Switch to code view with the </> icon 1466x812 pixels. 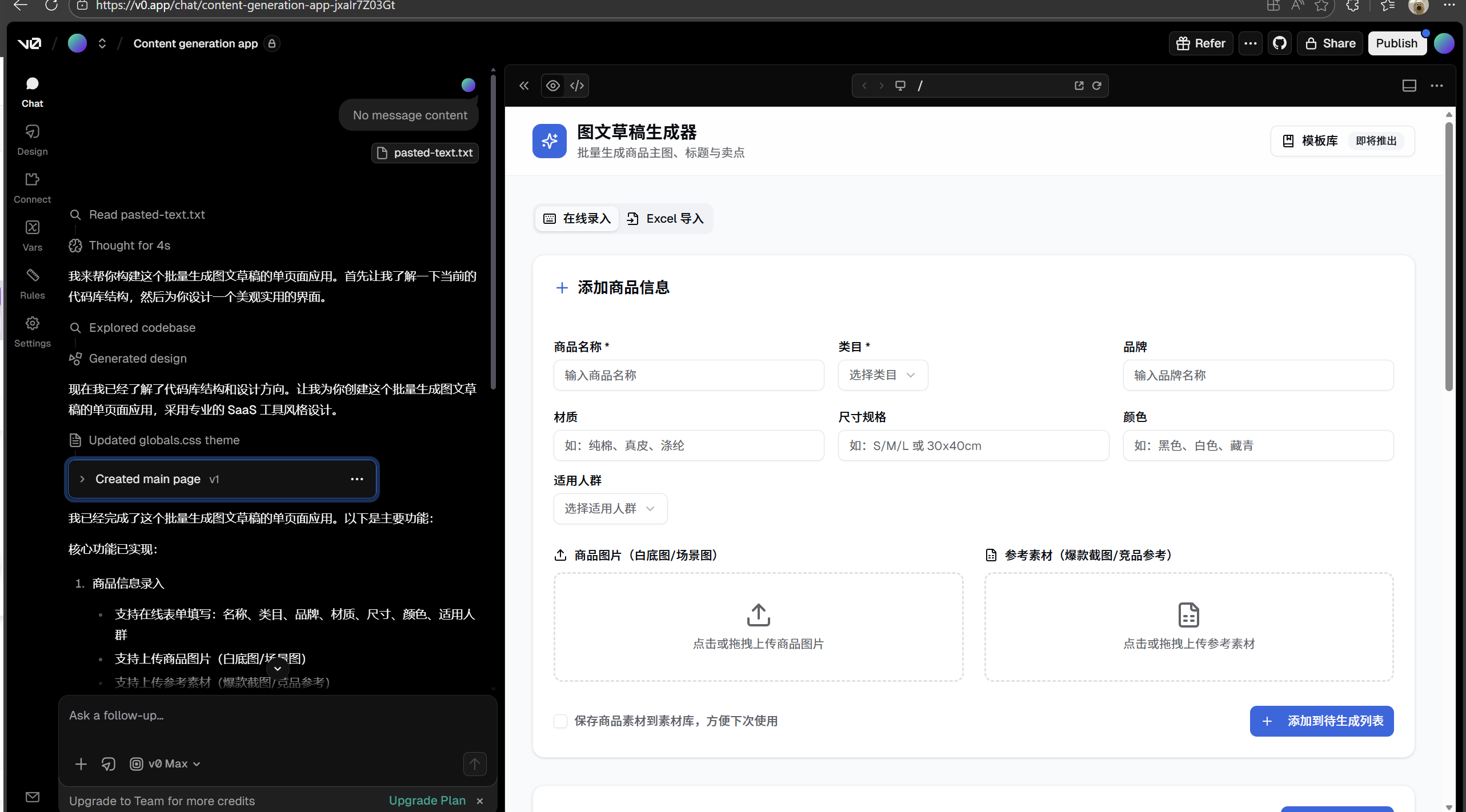pos(577,85)
